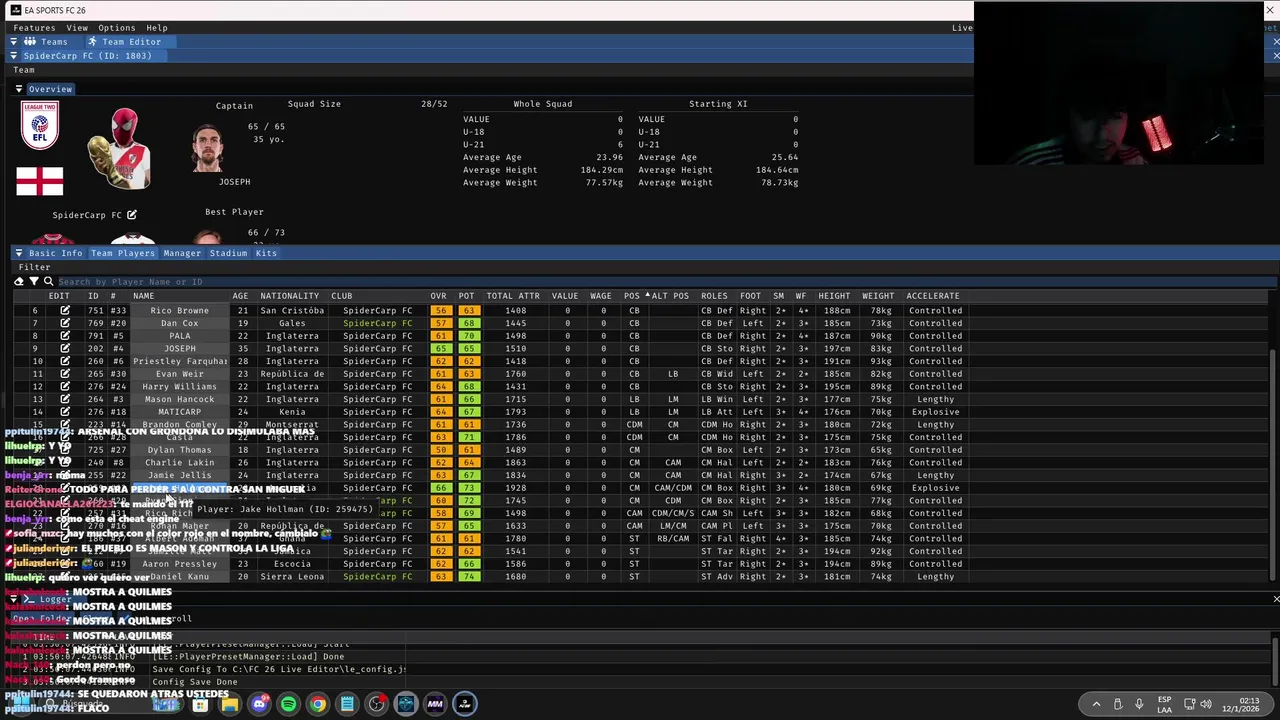Open the View menu

(77, 28)
